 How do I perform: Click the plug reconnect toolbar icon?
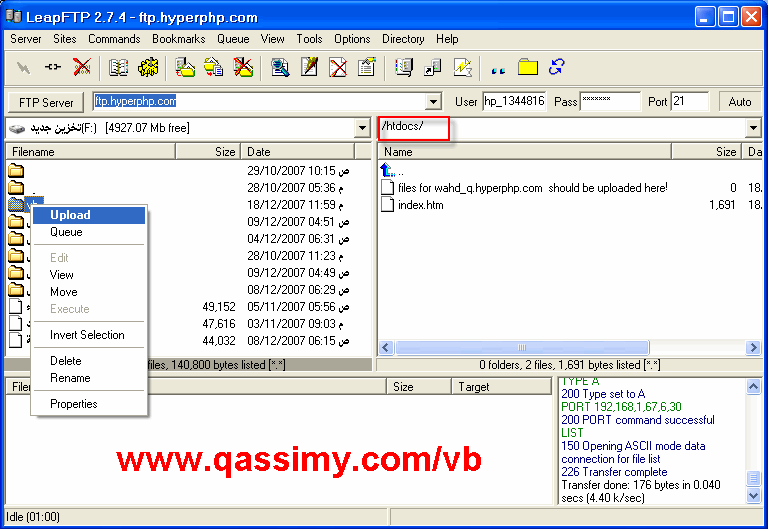click(52, 67)
